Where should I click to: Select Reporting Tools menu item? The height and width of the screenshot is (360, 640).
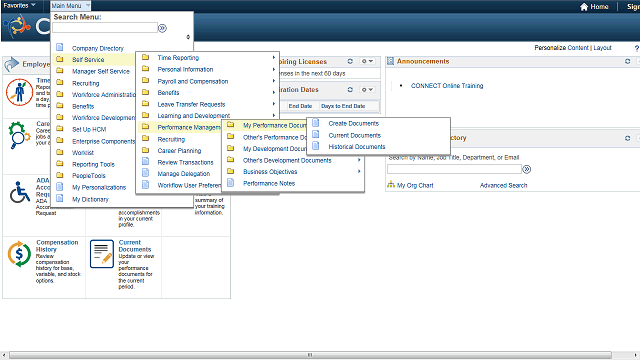[x=93, y=164]
